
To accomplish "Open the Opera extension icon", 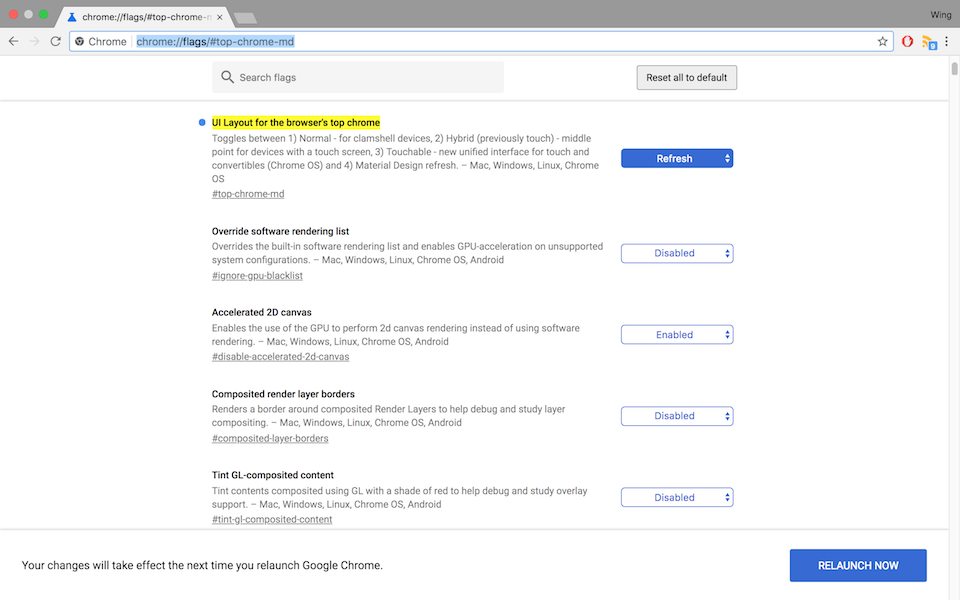I will click(907, 41).
